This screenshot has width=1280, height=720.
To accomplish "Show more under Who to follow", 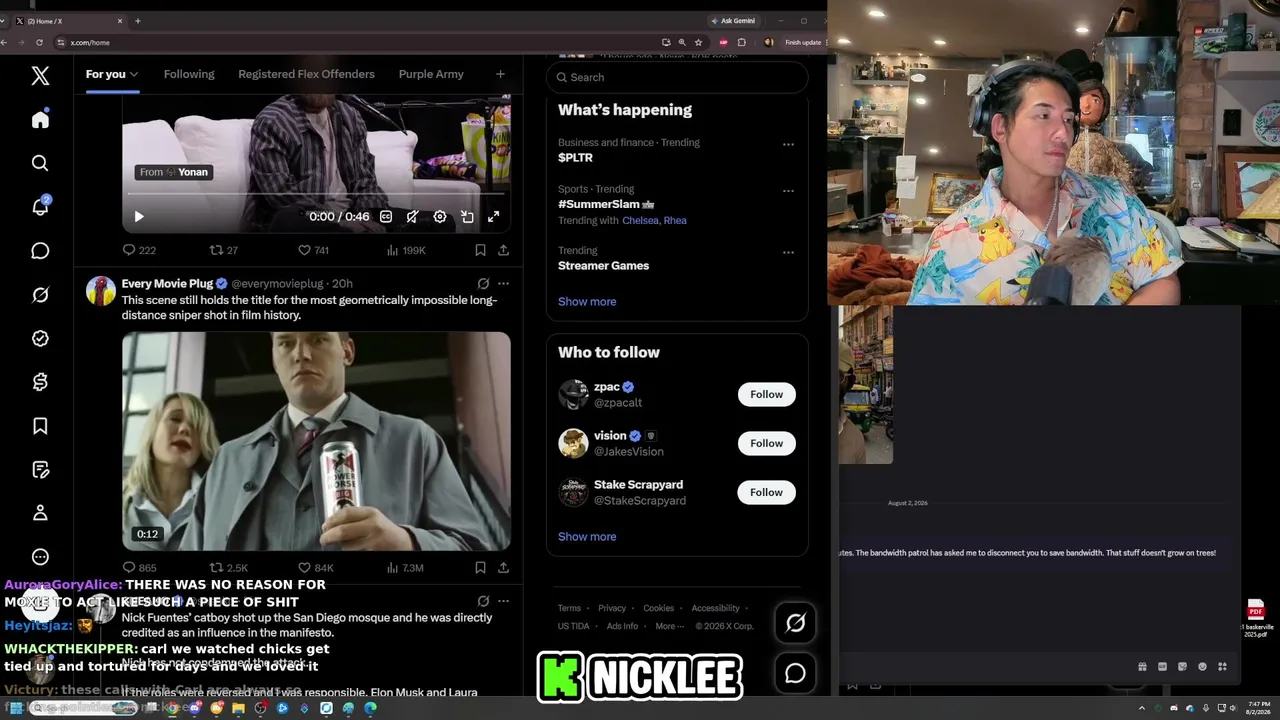I will pos(587,537).
